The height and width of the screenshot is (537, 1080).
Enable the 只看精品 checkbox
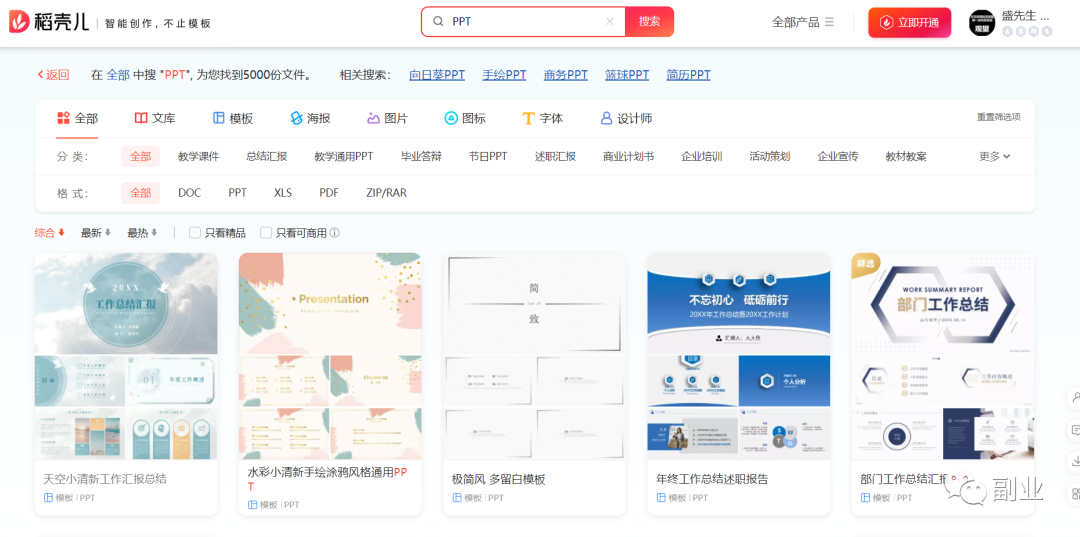(x=195, y=233)
